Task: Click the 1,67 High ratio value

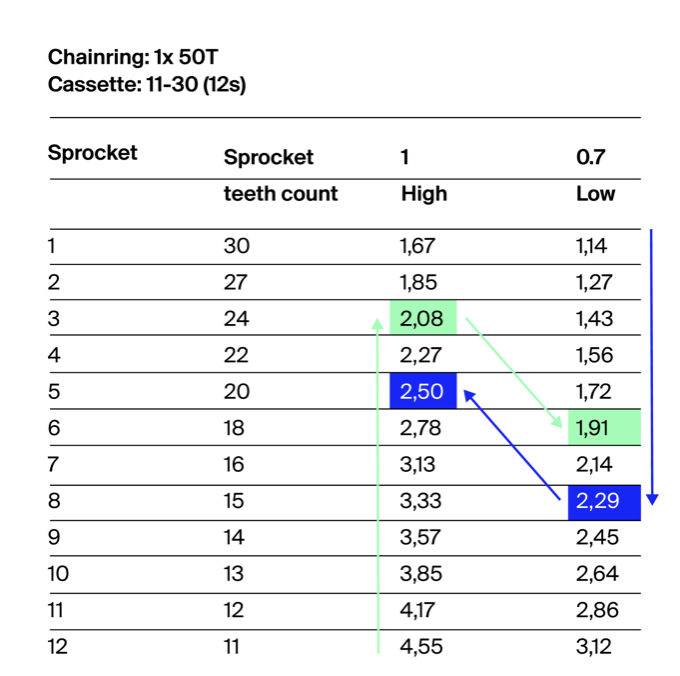Action: 417,246
